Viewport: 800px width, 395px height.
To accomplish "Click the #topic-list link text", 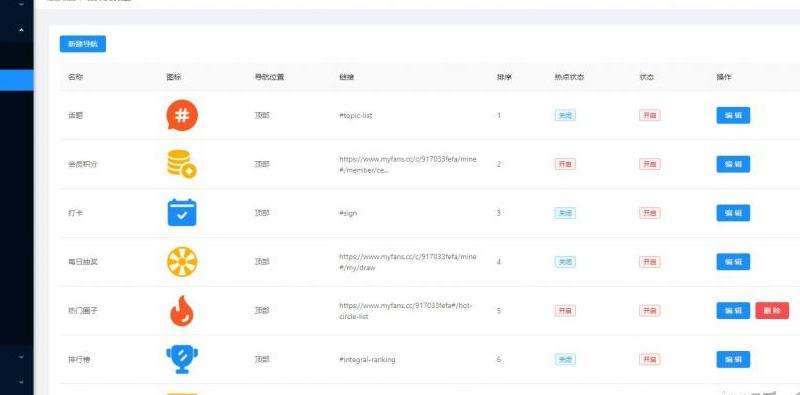I will tap(356, 115).
